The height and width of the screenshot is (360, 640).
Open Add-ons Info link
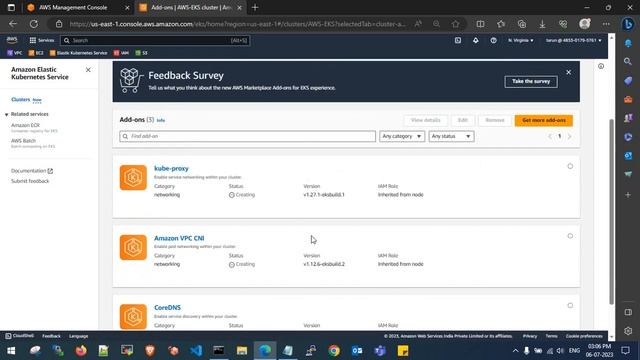pos(161,120)
